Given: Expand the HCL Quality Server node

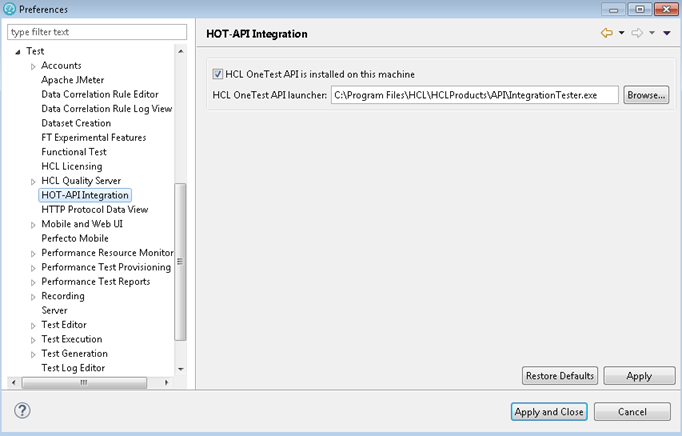Looking at the screenshot, I should [x=33, y=181].
